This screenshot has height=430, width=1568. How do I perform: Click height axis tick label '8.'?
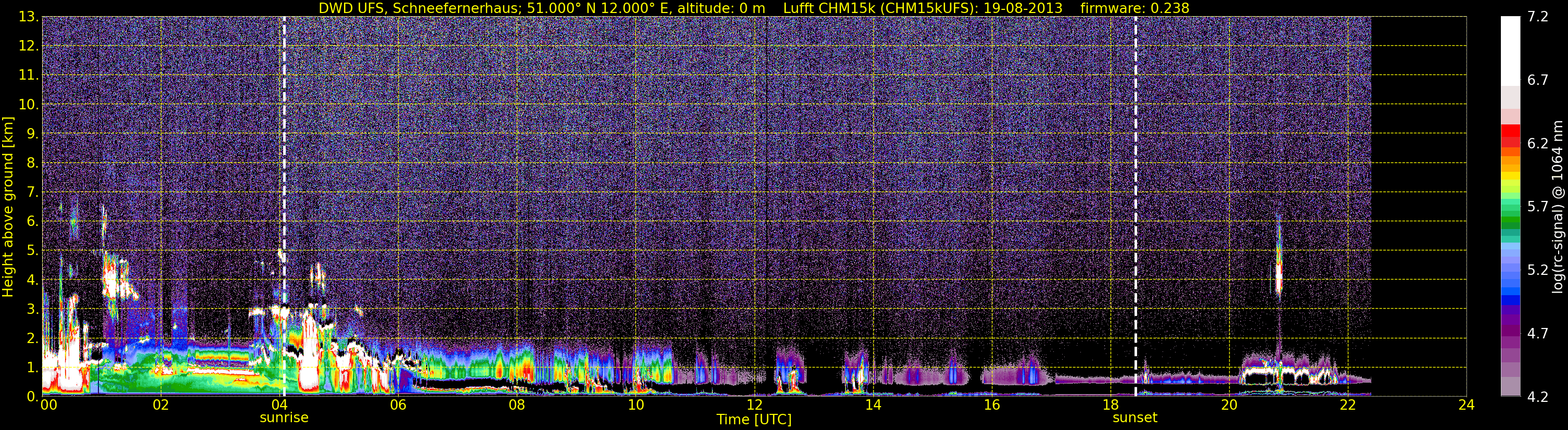tap(32, 163)
